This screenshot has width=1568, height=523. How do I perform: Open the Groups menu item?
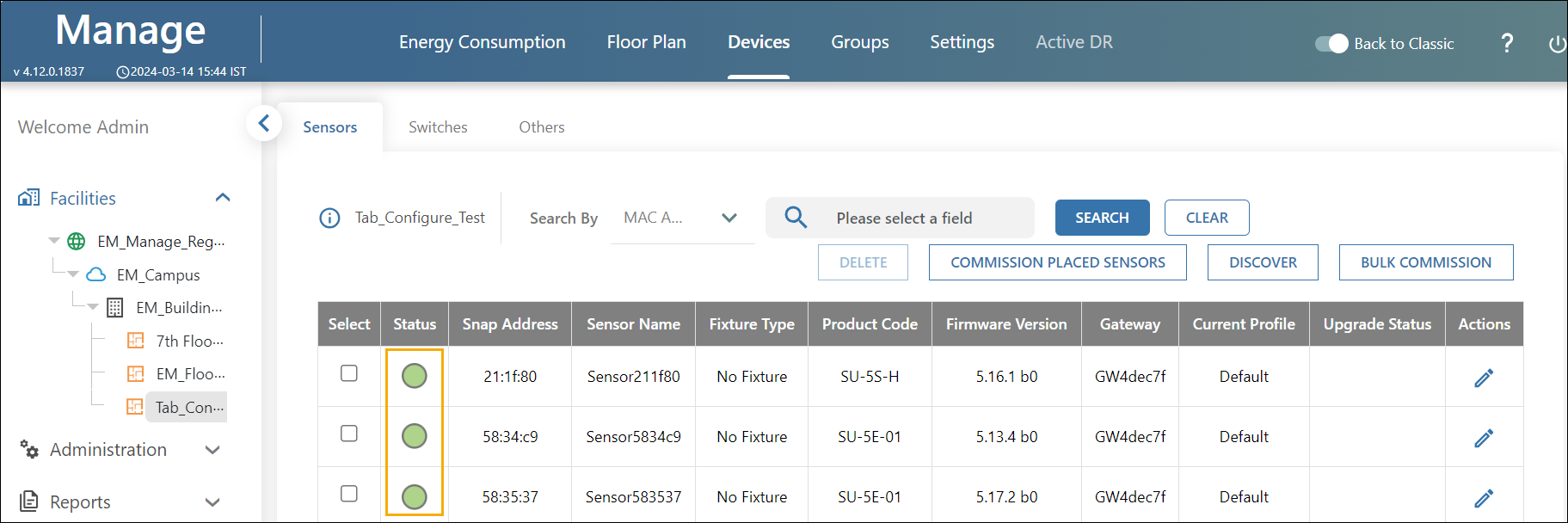pyautogui.click(x=860, y=42)
